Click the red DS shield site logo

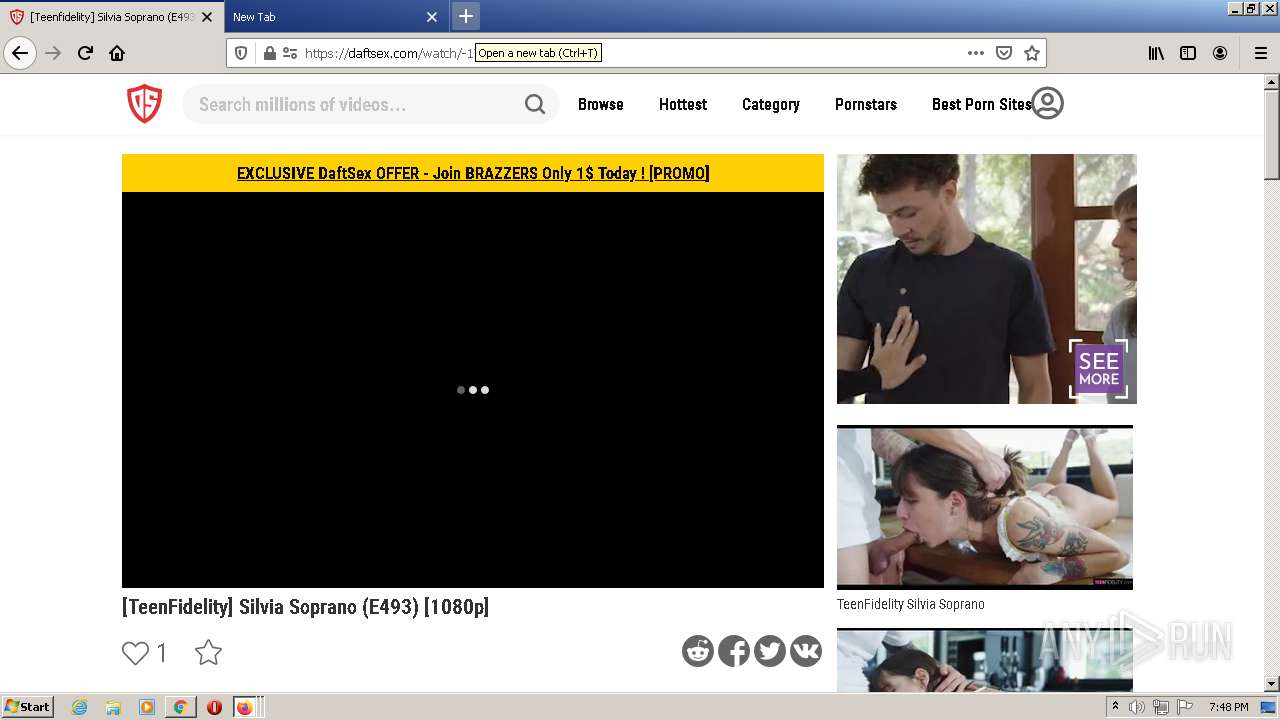[144, 104]
